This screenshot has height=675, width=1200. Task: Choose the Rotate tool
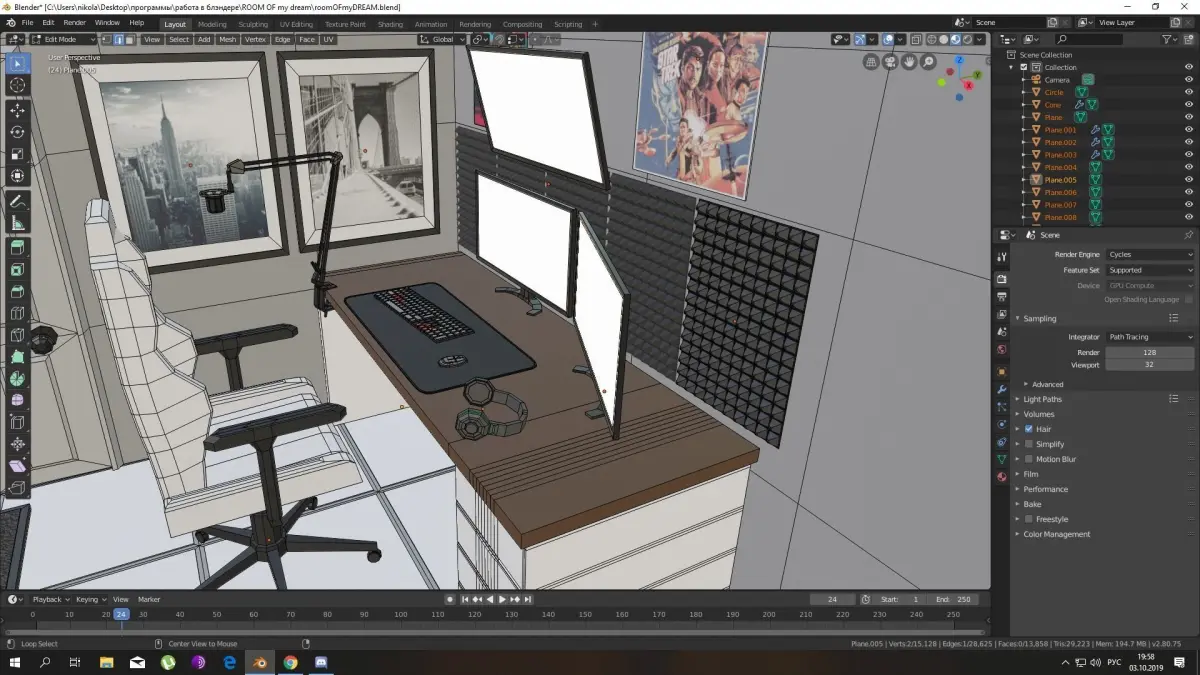point(17,133)
